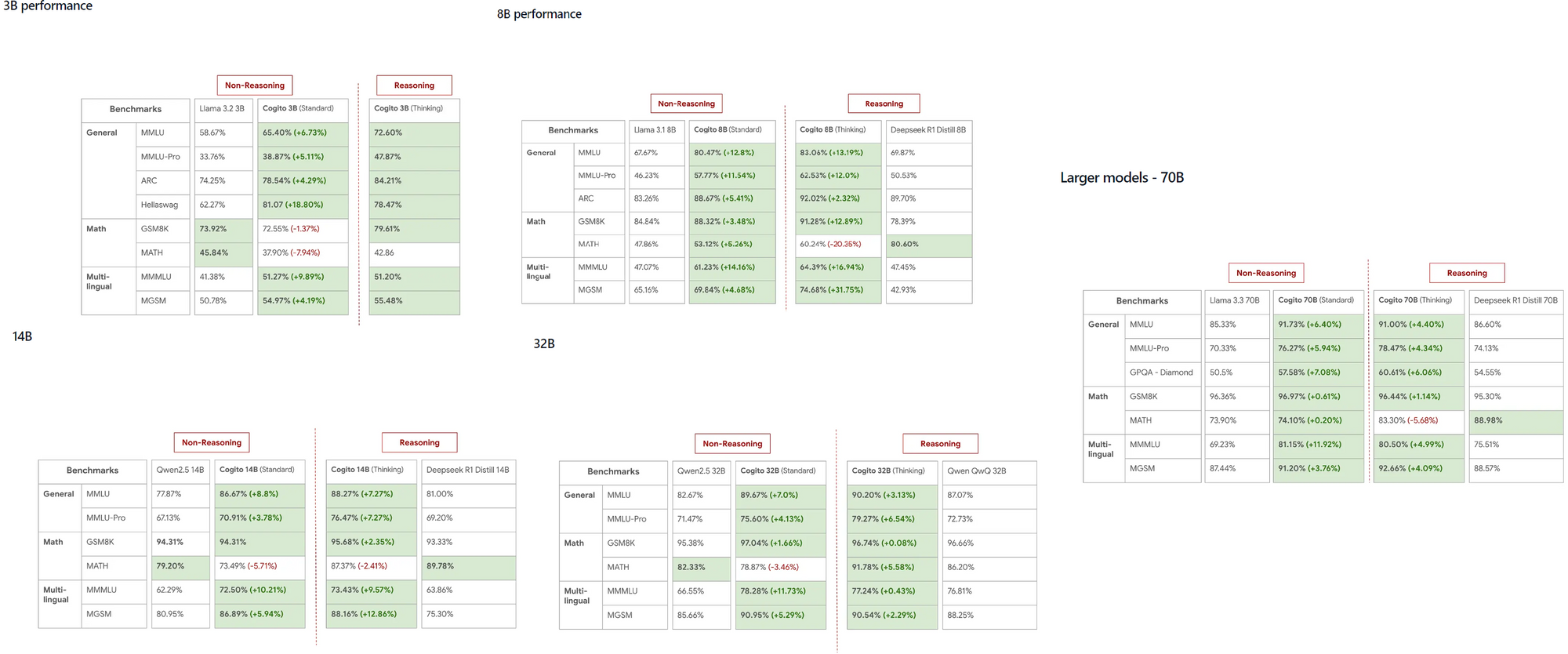Click the '81.00%' cell
The width and height of the screenshot is (1568, 654).
click(469, 495)
